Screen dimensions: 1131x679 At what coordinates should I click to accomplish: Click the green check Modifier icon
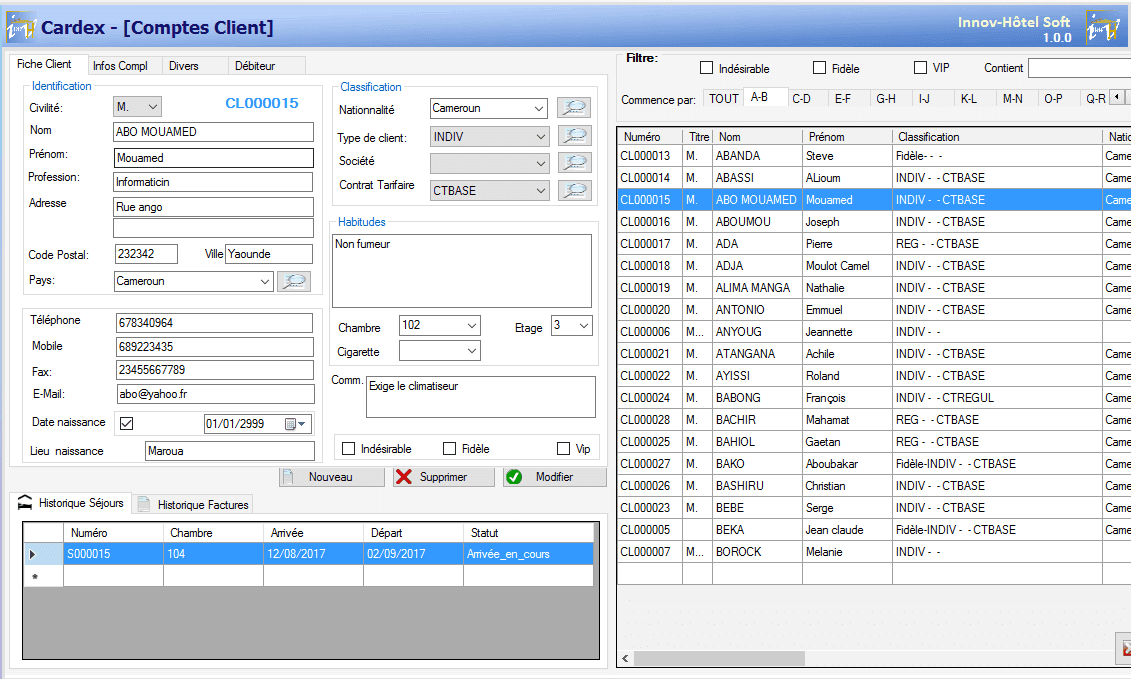[x=516, y=476]
